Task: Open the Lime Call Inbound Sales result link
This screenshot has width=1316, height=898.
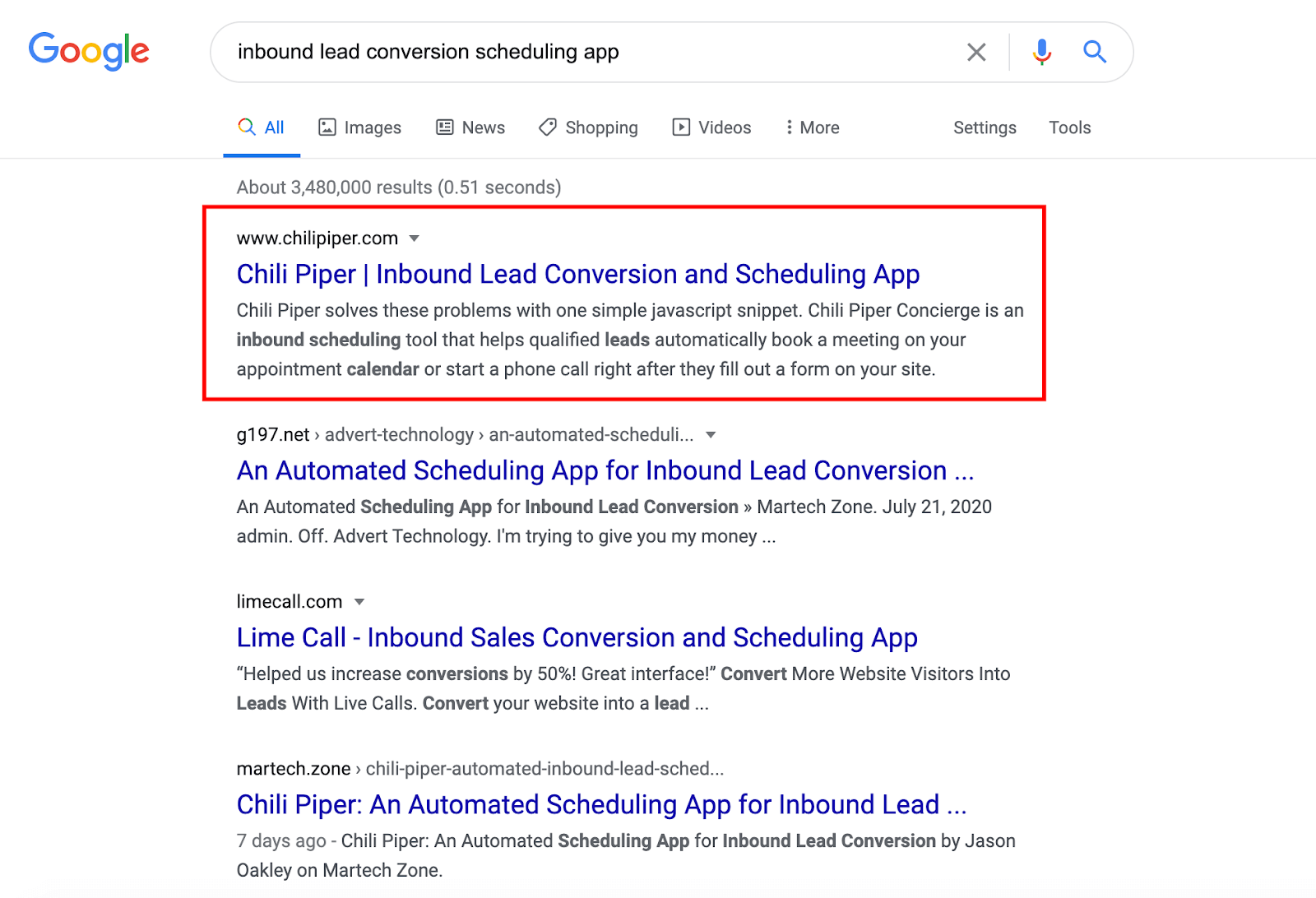Action: (577, 637)
